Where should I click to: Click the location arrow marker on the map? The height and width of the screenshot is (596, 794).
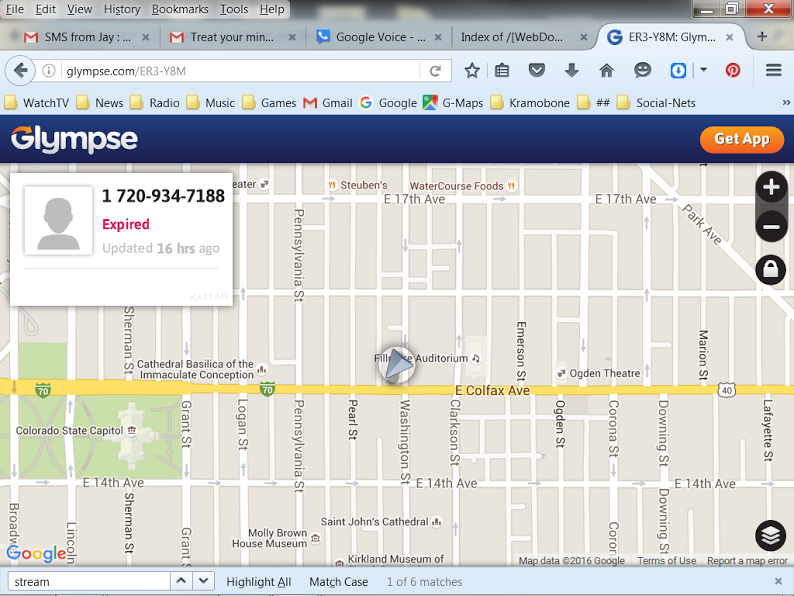pyautogui.click(x=396, y=365)
